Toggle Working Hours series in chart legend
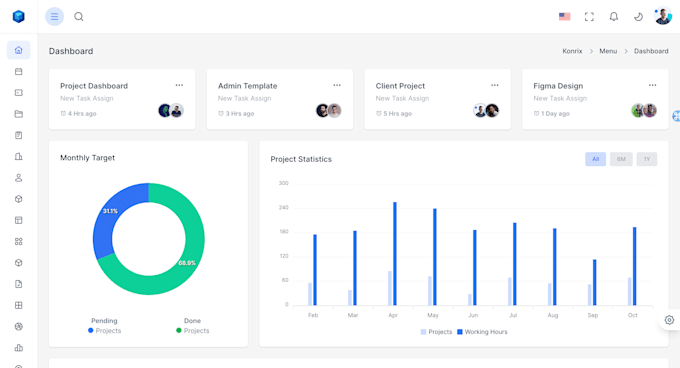 pyautogui.click(x=482, y=332)
